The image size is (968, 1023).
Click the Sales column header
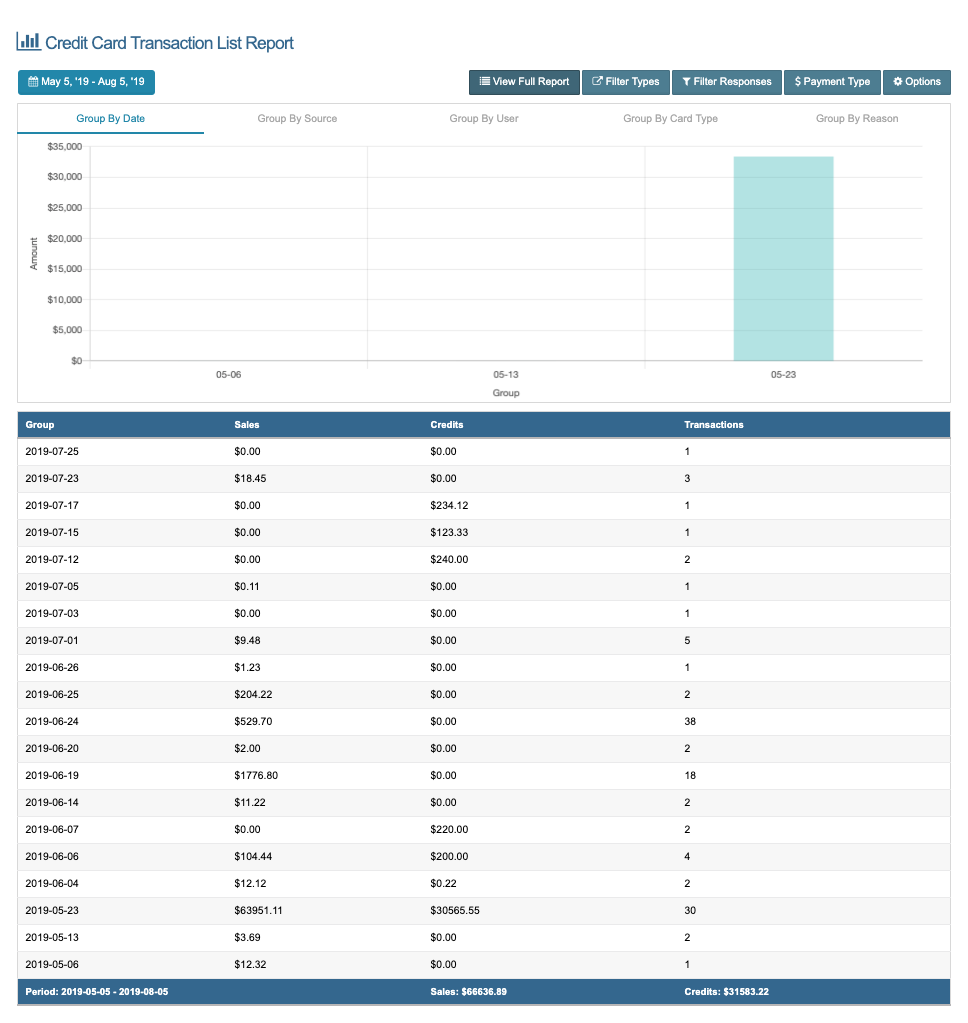coord(247,424)
